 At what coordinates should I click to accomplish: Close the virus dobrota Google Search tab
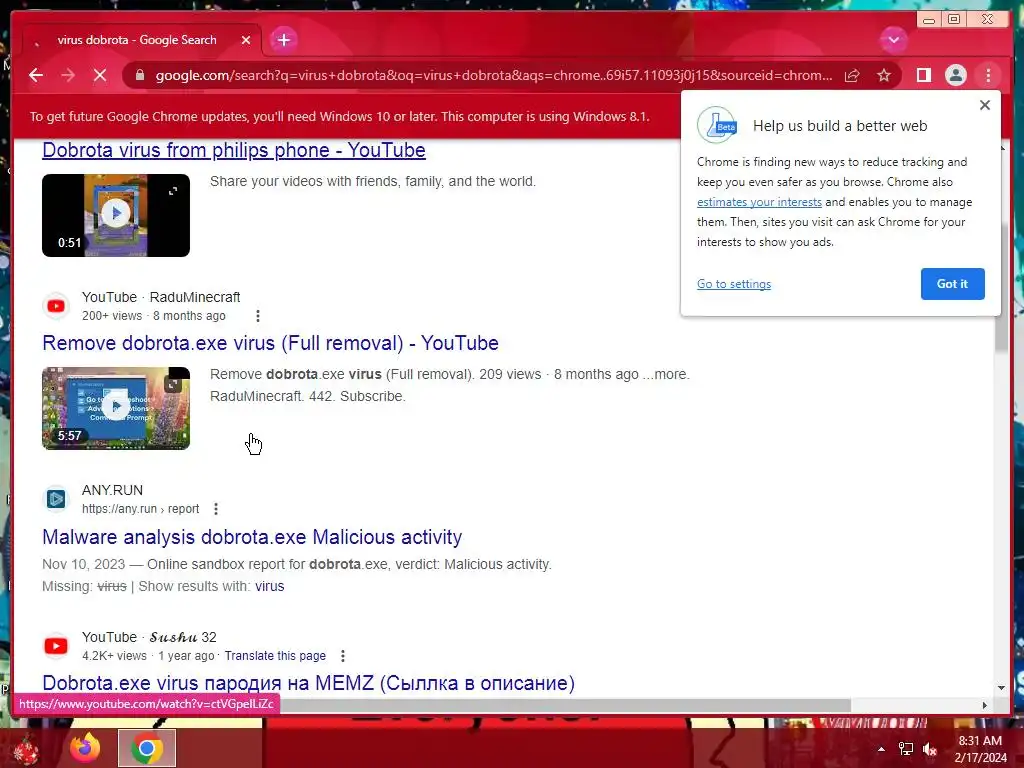coord(246,40)
